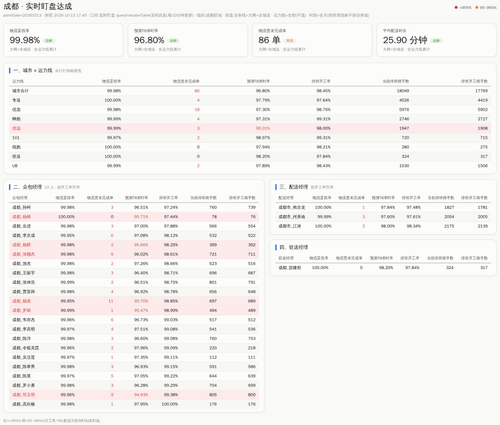Click the red badge beside 86 单
This screenshot has width=500, height=425.
(x=290, y=41)
